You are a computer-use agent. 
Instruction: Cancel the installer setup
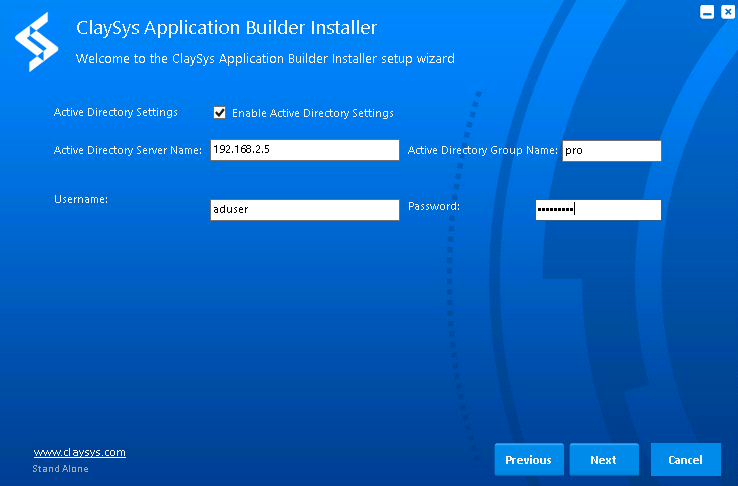686,460
